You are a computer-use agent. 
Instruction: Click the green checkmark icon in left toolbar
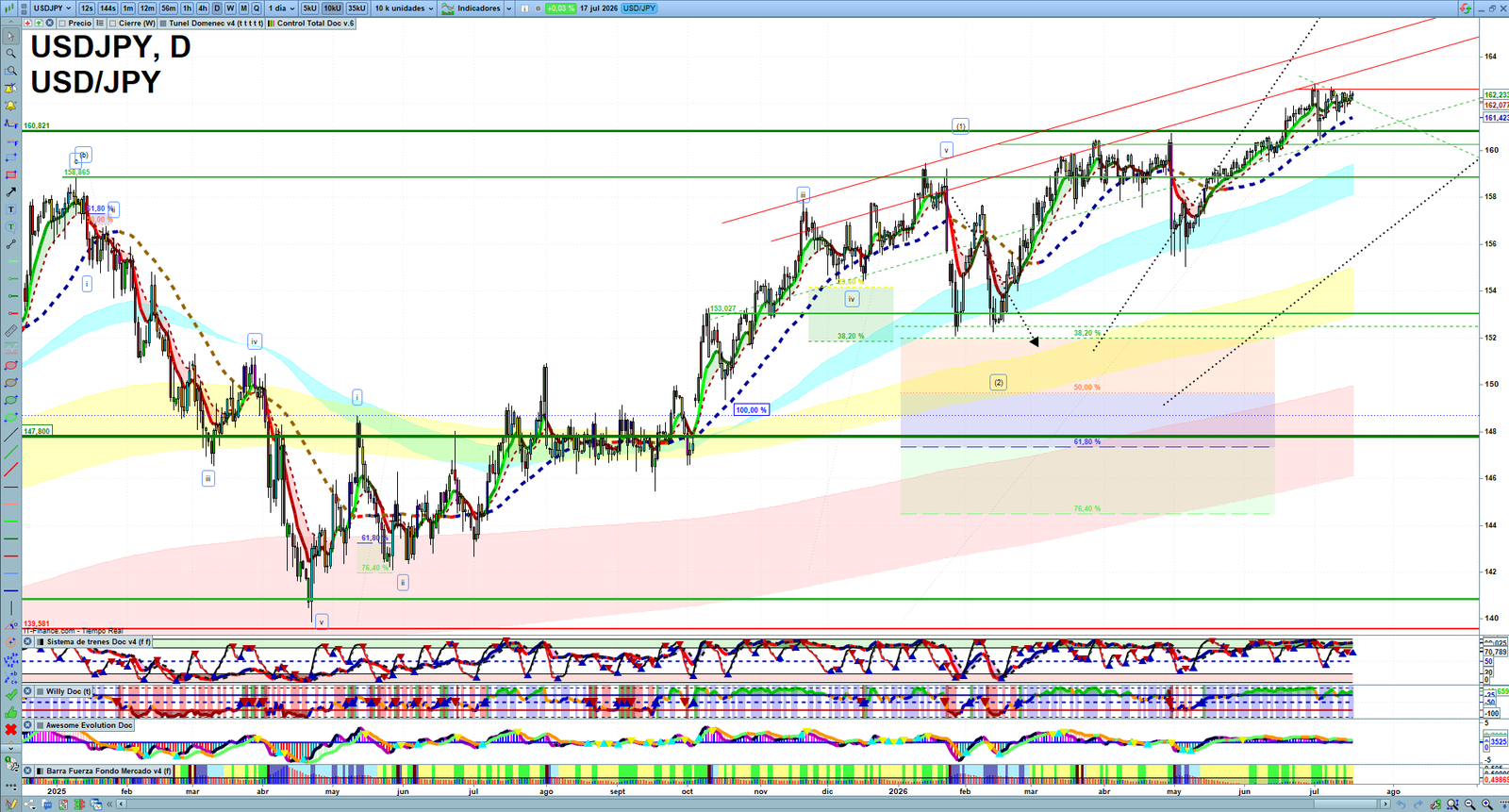click(x=11, y=694)
